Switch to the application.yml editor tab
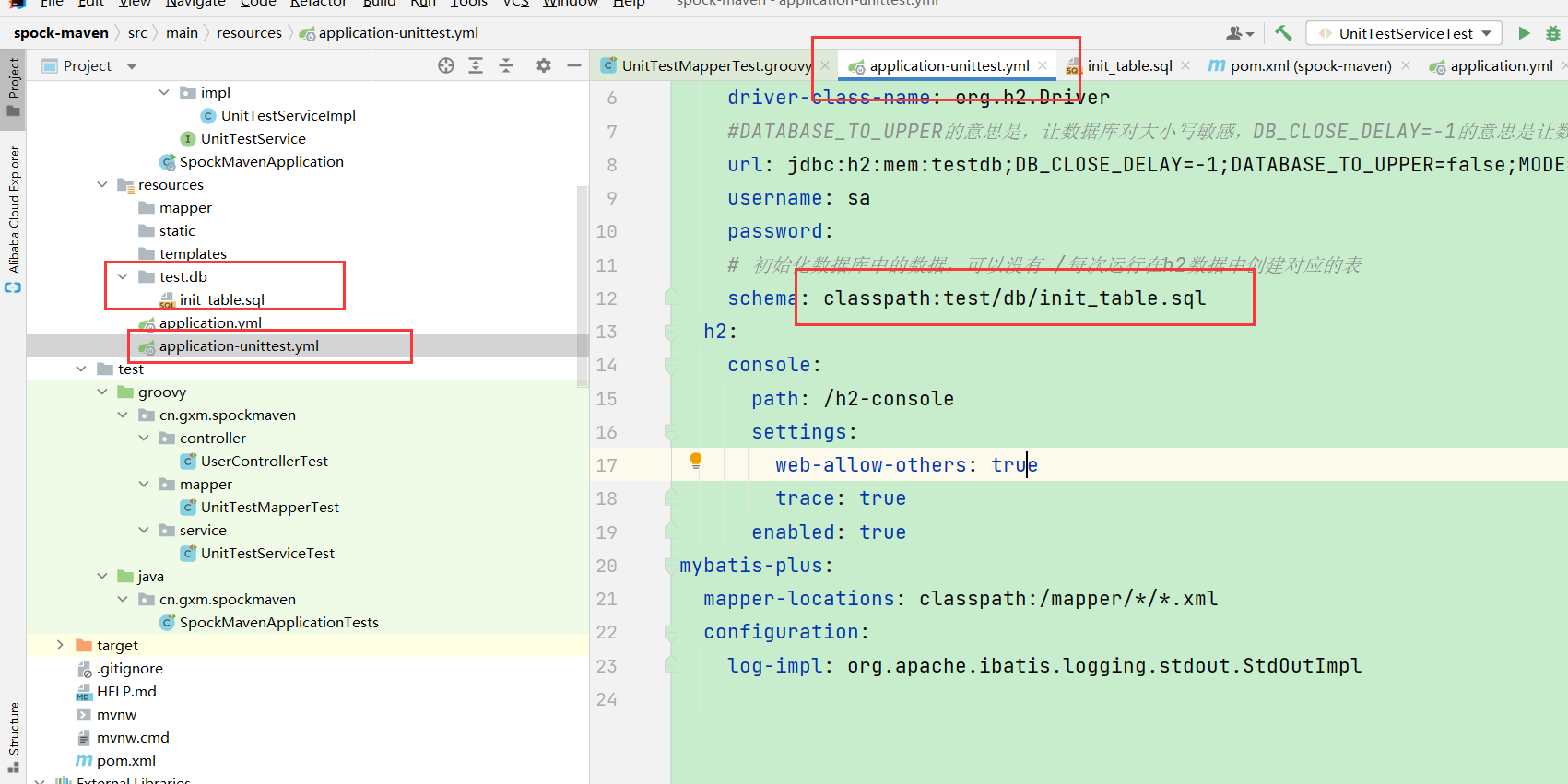This screenshot has height=784, width=1568. tap(1491, 65)
